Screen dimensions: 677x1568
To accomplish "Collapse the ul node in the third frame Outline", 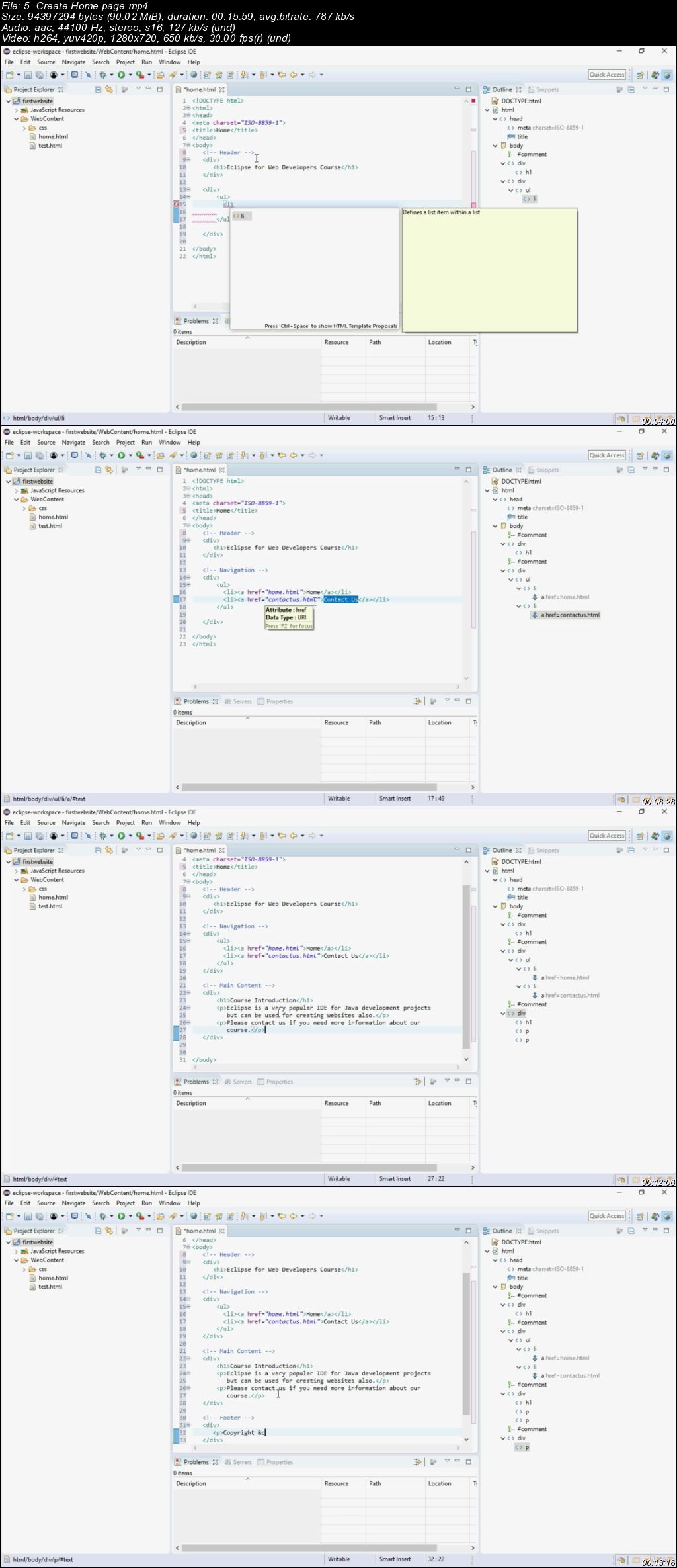I will pos(510,960).
